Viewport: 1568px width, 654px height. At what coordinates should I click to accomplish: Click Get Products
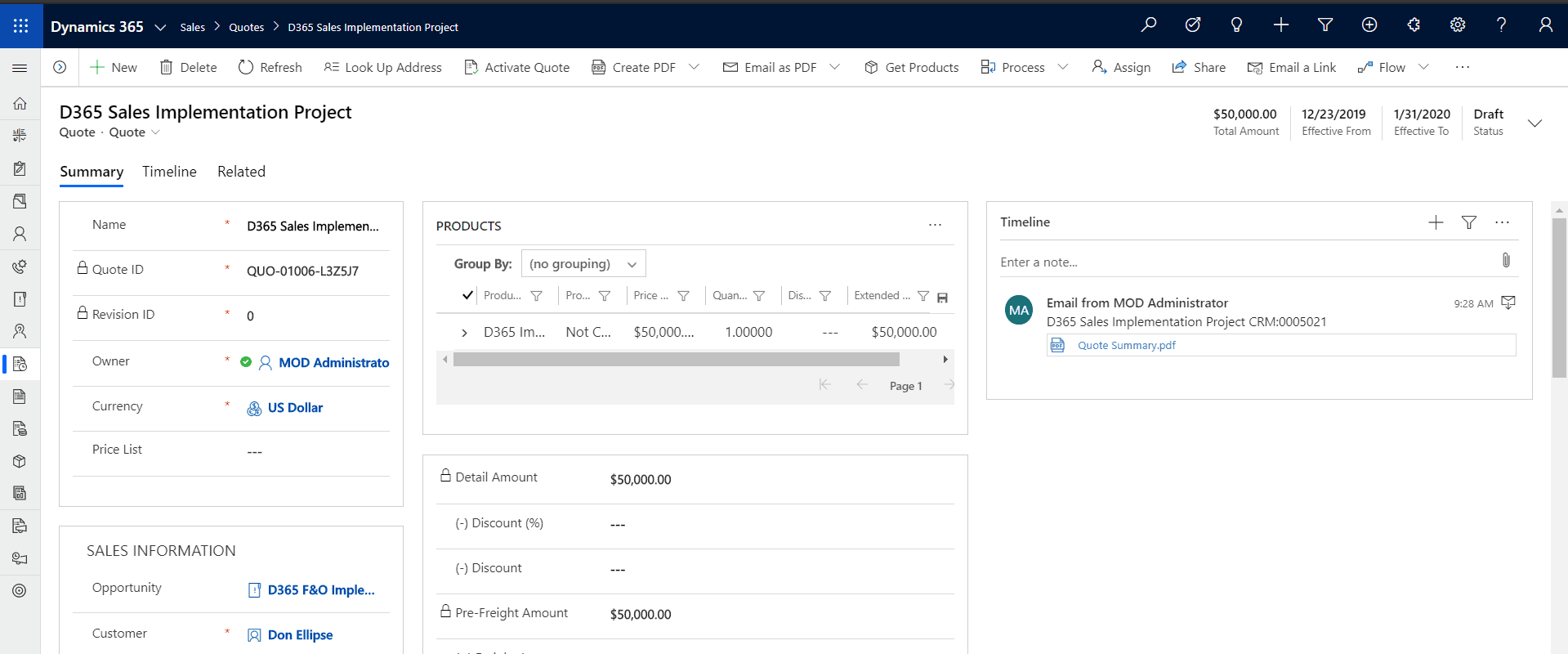(x=911, y=67)
